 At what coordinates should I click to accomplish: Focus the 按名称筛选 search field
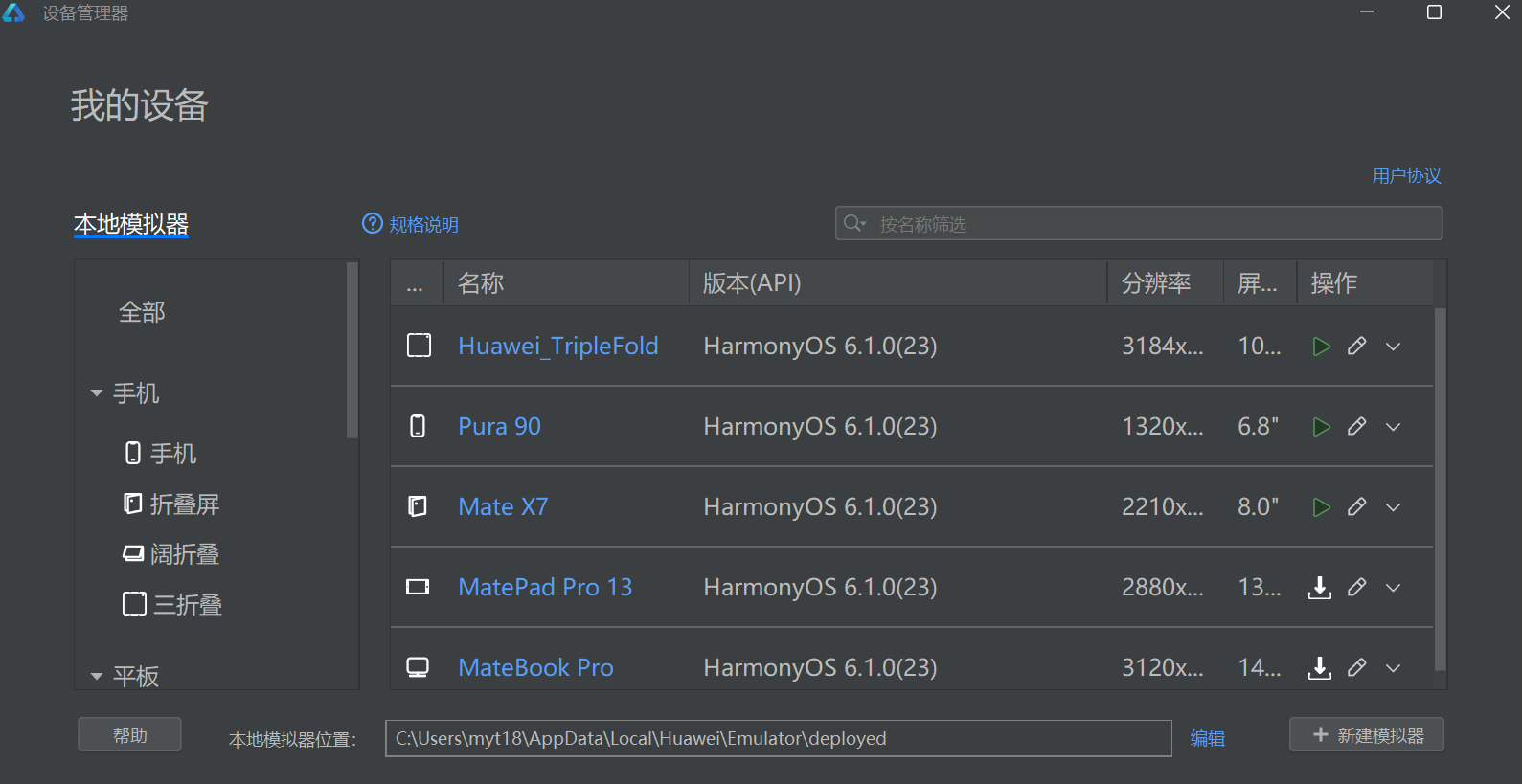point(1139,224)
